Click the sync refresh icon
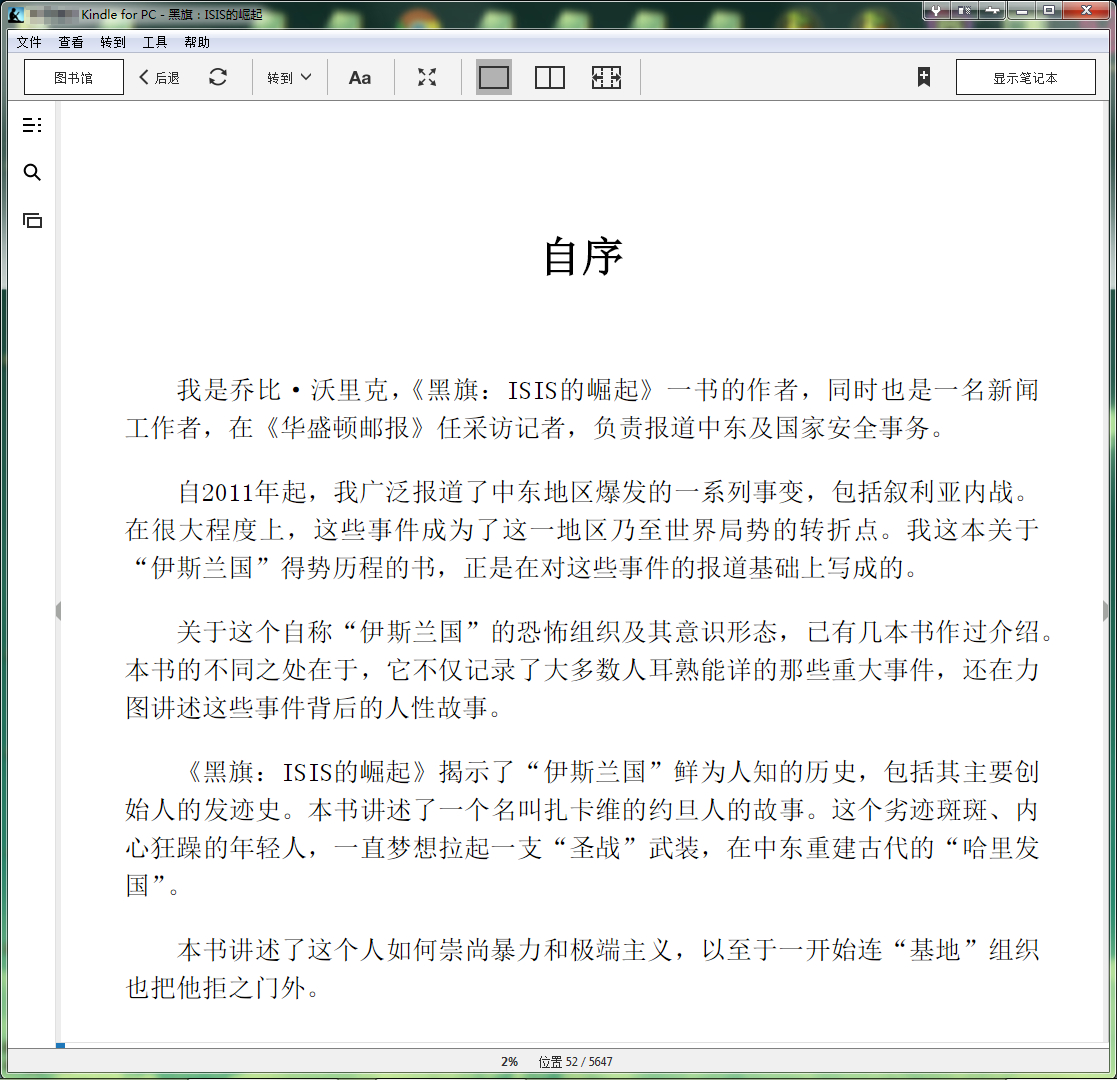 click(x=218, y=77)
